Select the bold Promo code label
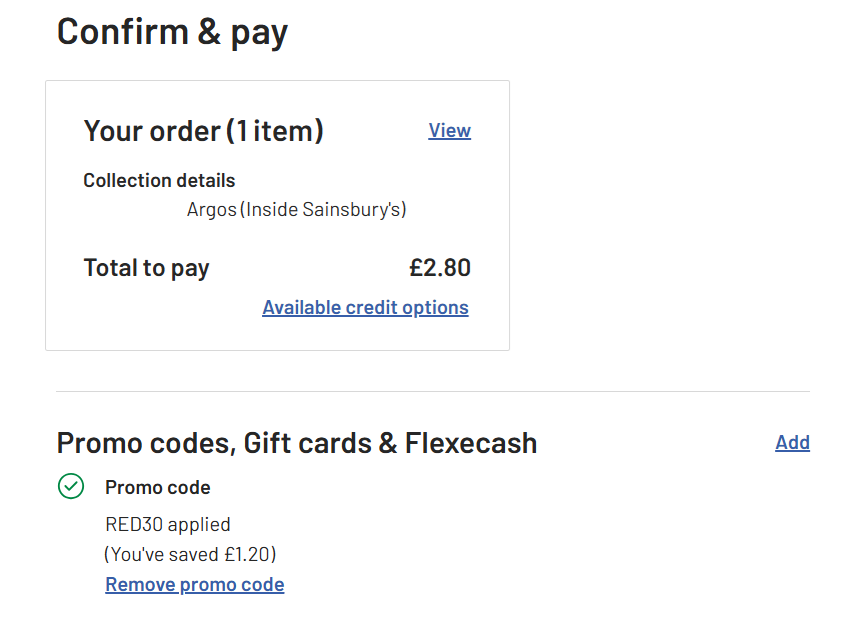846x621 pixels. (158, 488)
